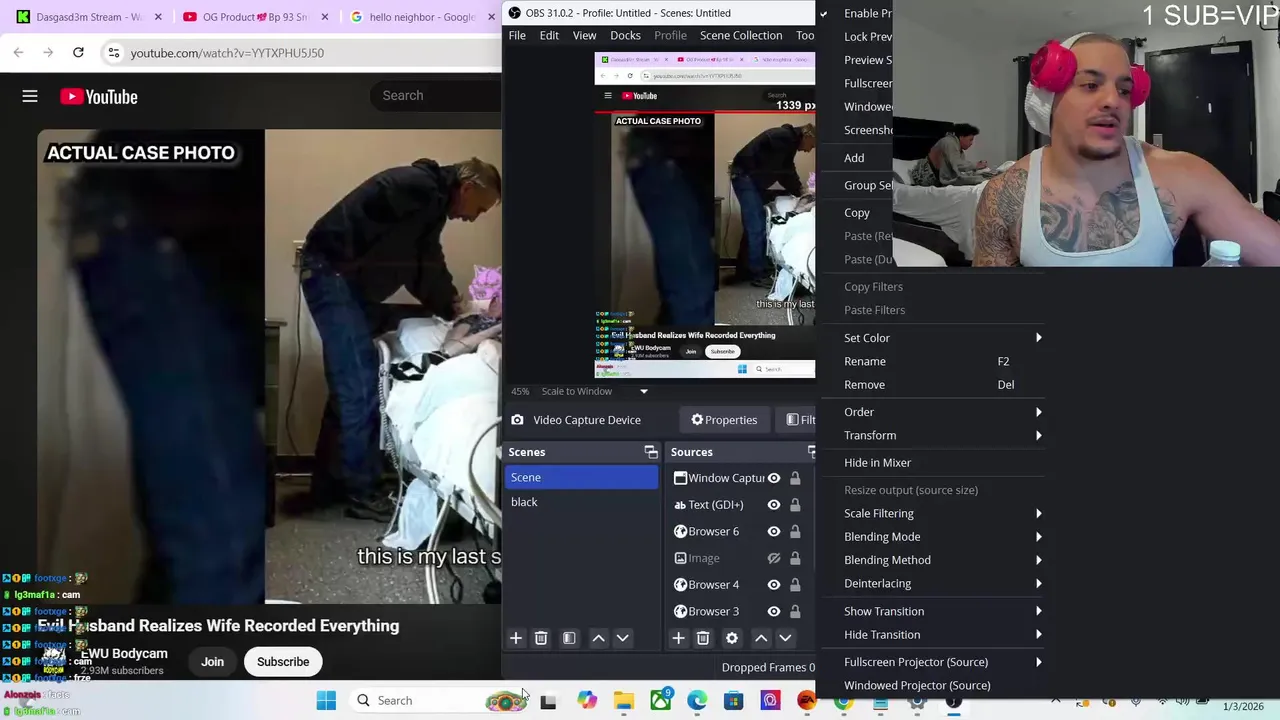Hide the Window Capture source via eye icon
Screen dimensions: 1280x720
coord(773,478)
